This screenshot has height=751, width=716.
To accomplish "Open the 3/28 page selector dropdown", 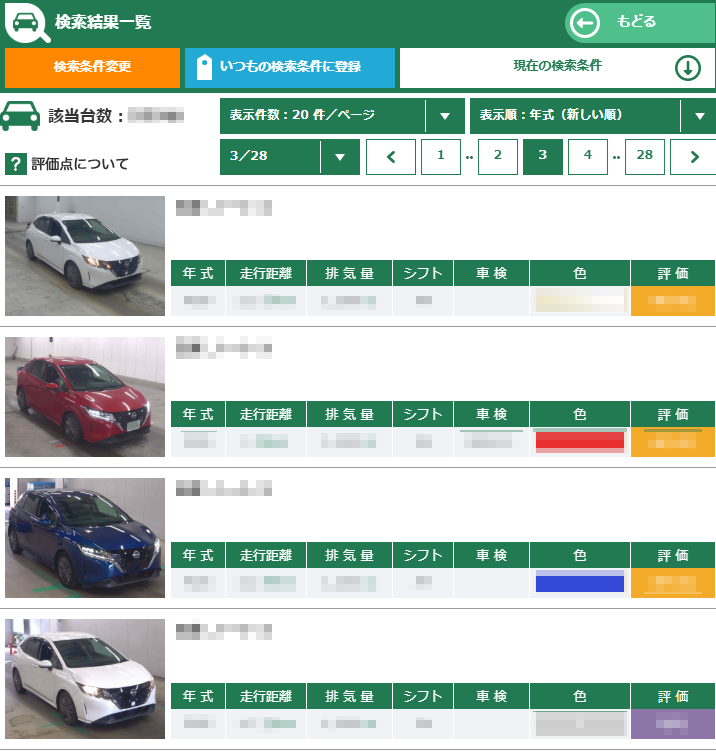I will click(x=290, y=157).
